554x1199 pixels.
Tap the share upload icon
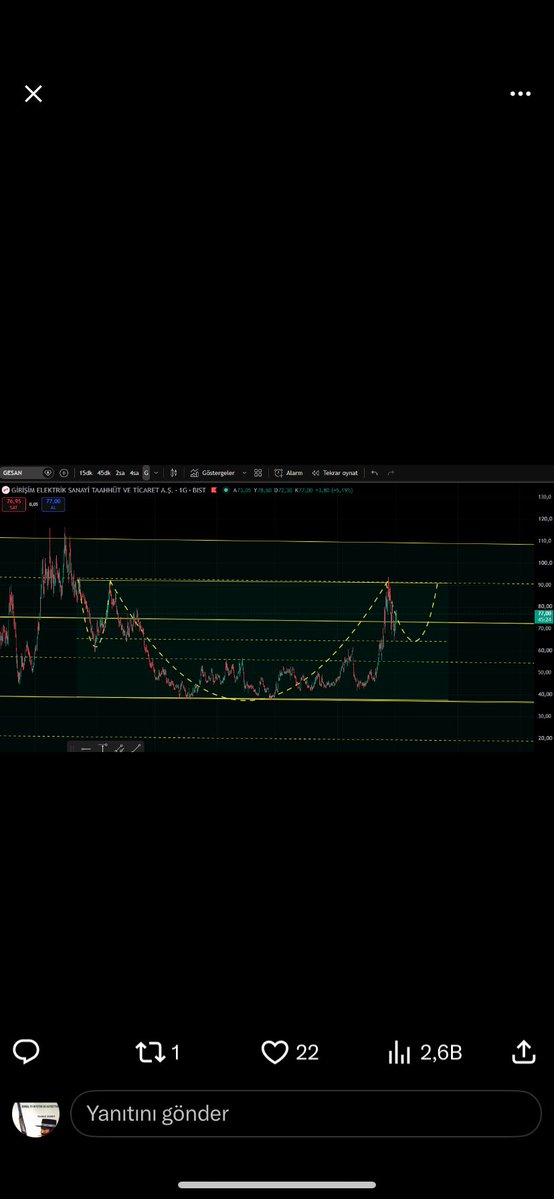tap(523, 1052)
